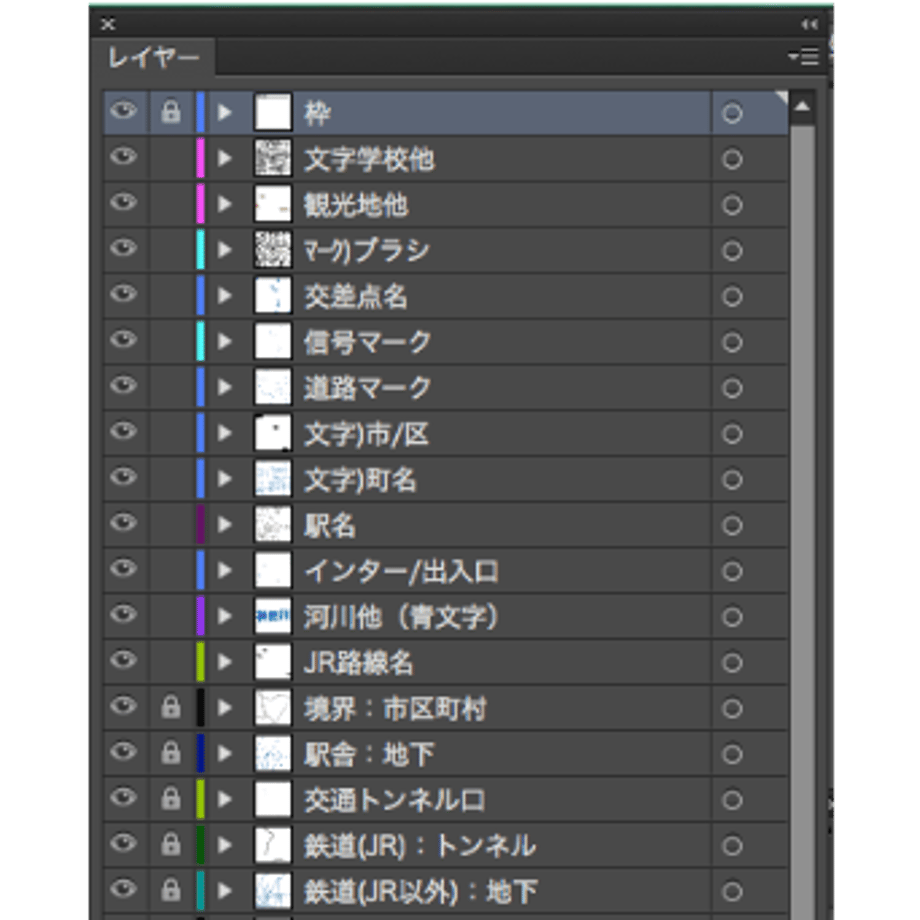The image size is (920, 920).
Task: Expand the 境界：市区町村 layer
Action: 225,707
